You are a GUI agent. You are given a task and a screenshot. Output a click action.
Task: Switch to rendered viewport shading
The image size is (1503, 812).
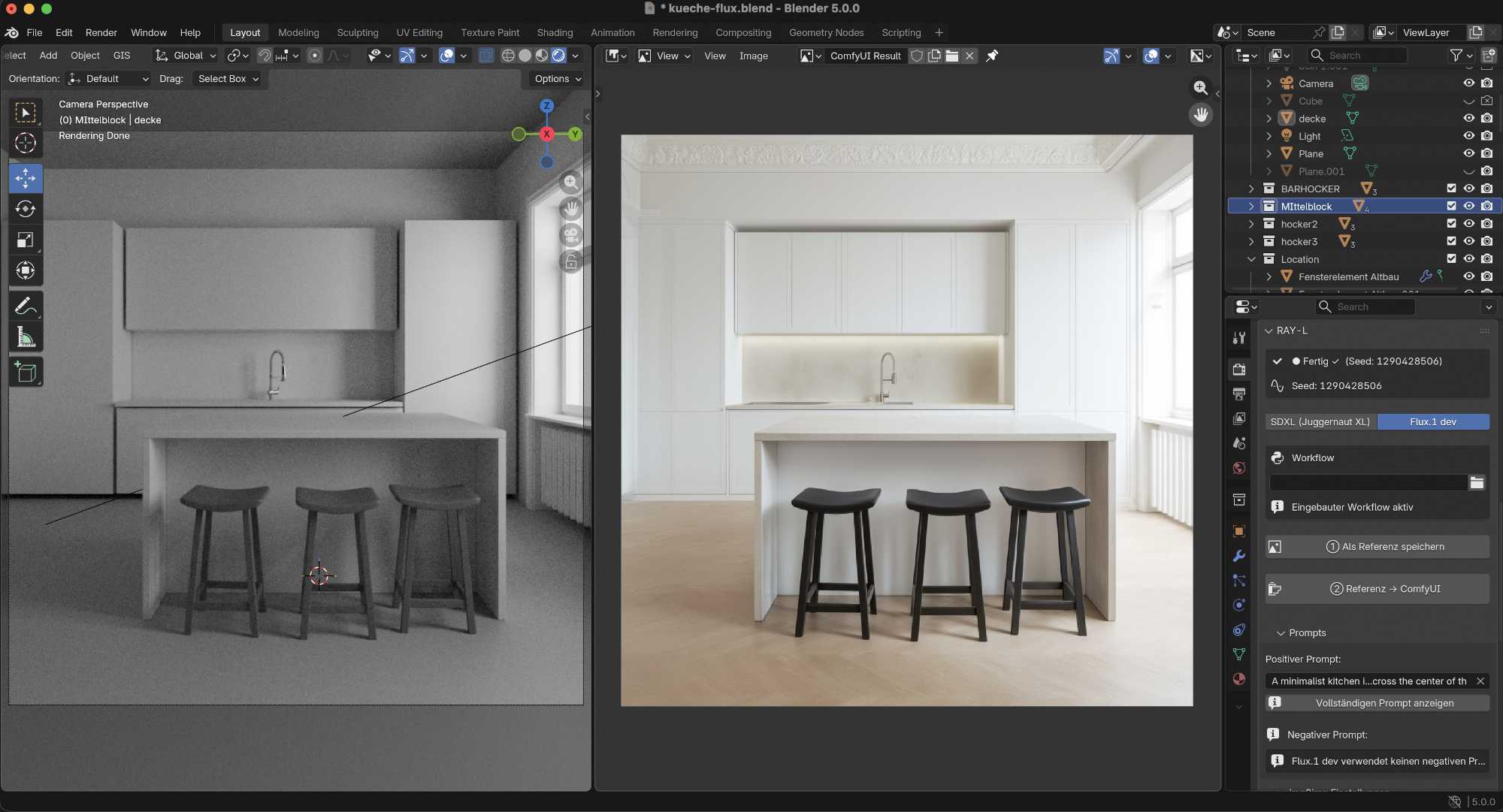(558, 56)
